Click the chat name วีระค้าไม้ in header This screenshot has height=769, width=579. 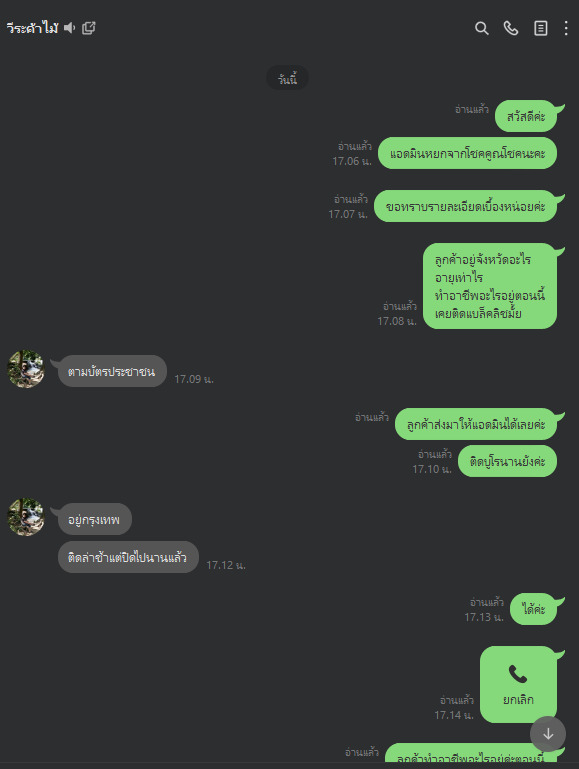(32, 28)
